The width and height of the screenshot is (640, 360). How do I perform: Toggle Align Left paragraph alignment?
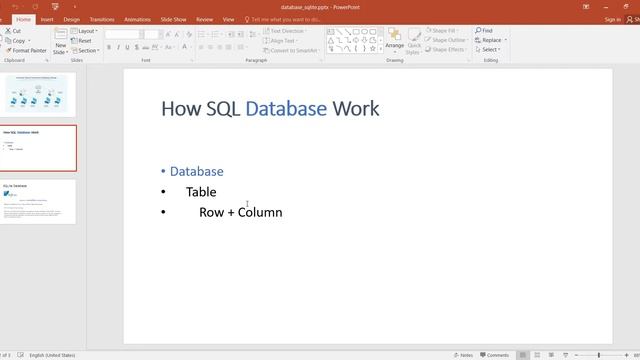coord(201,47)
